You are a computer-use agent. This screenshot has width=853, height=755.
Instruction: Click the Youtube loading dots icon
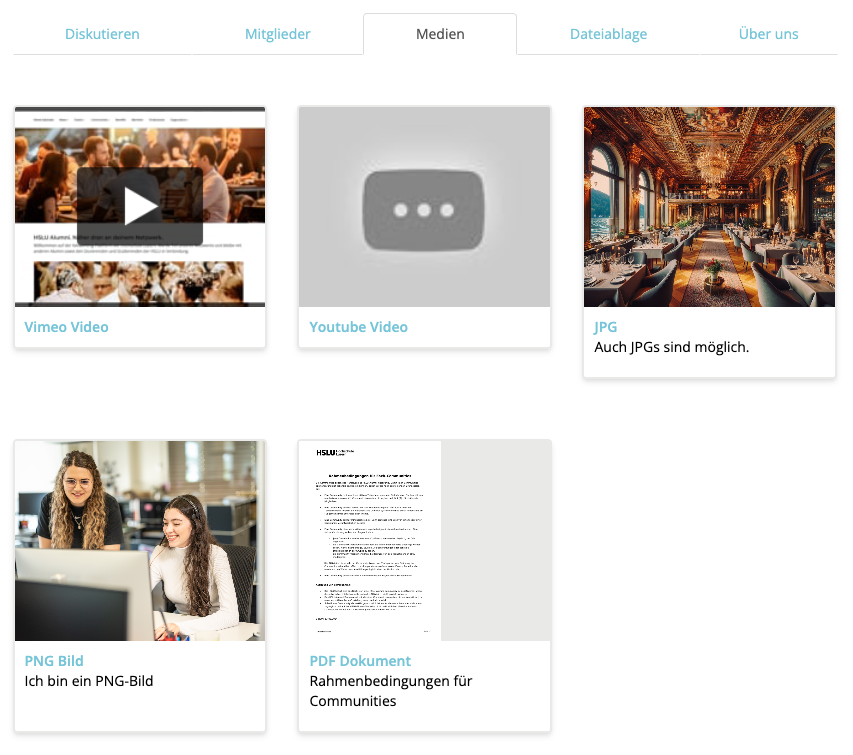[424, 210]
